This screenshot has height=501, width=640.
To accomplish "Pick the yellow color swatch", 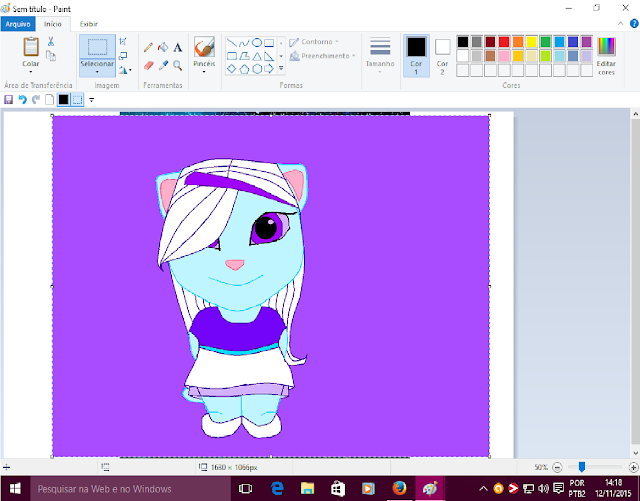I will (531, 42).
